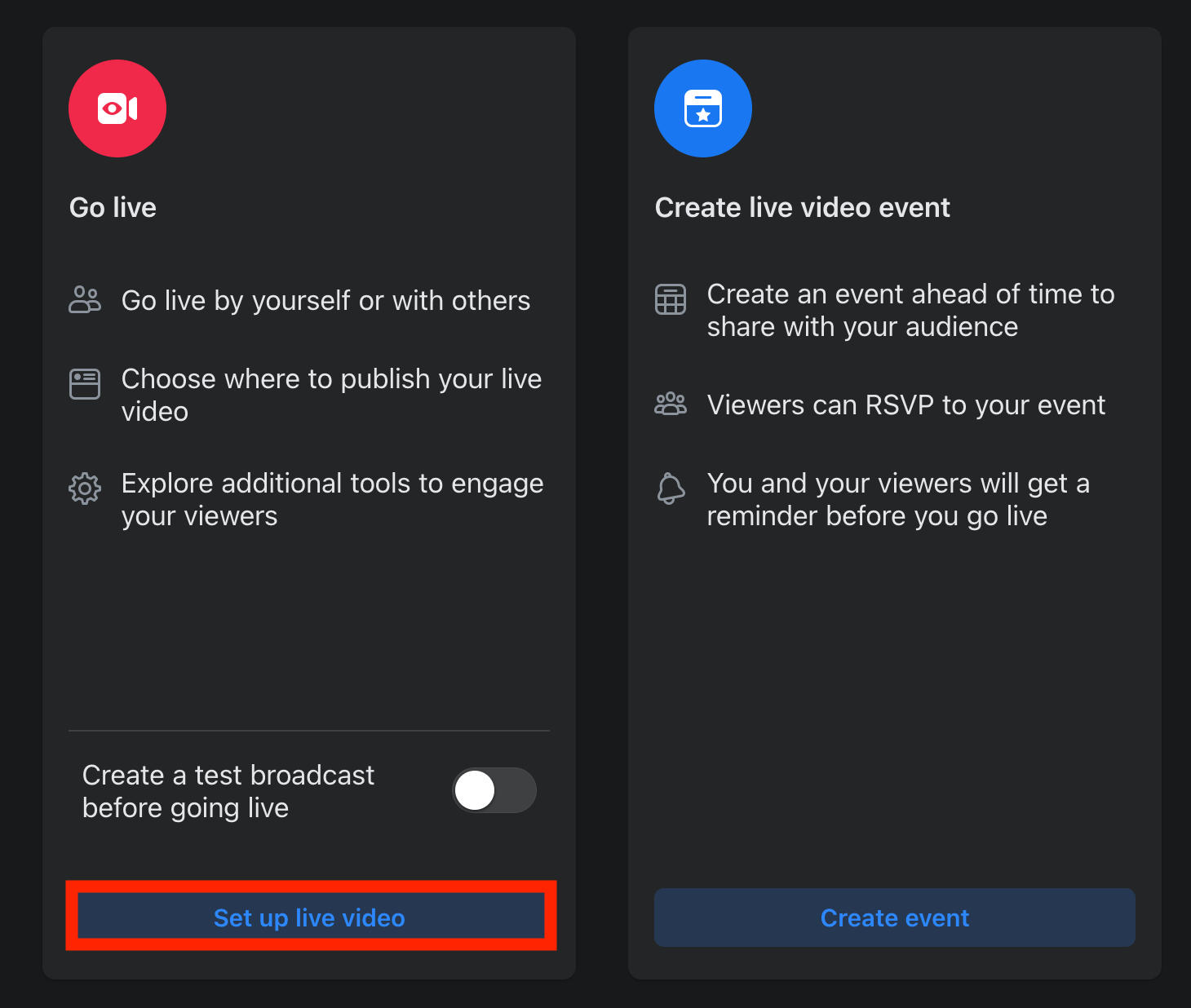Click the people icon beside 'Go live by yourself'
This screenshot has height=1008, width=1191.
click(x=85, y=300)
